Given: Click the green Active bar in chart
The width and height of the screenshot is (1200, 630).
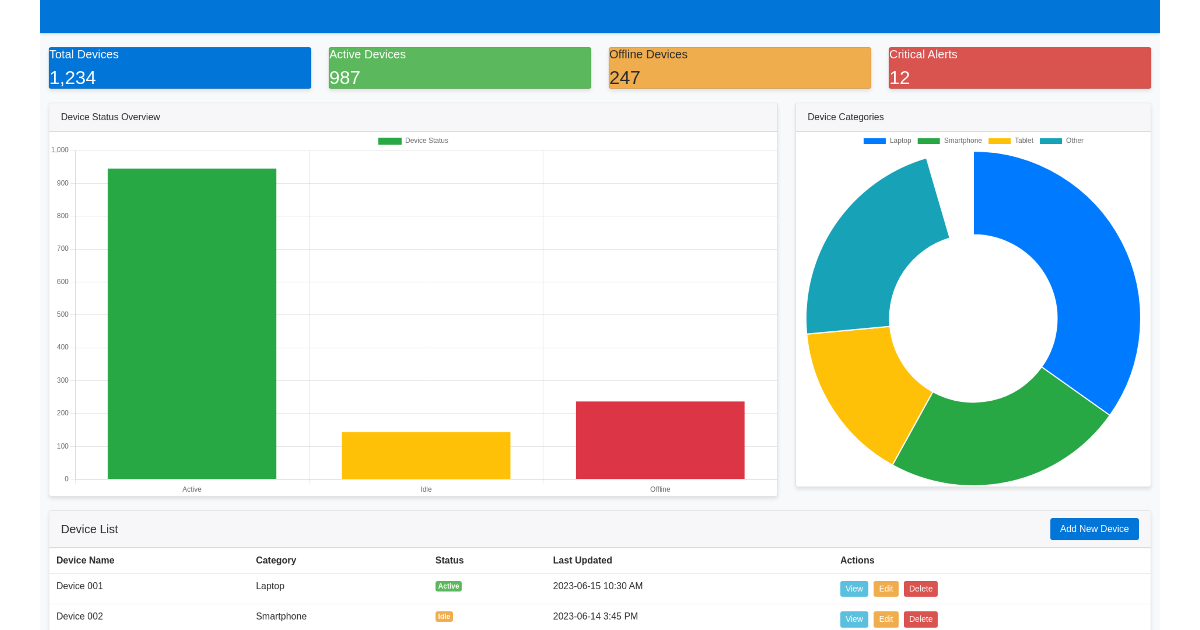Looking at the screenshot, I should [x=192, y=324].
